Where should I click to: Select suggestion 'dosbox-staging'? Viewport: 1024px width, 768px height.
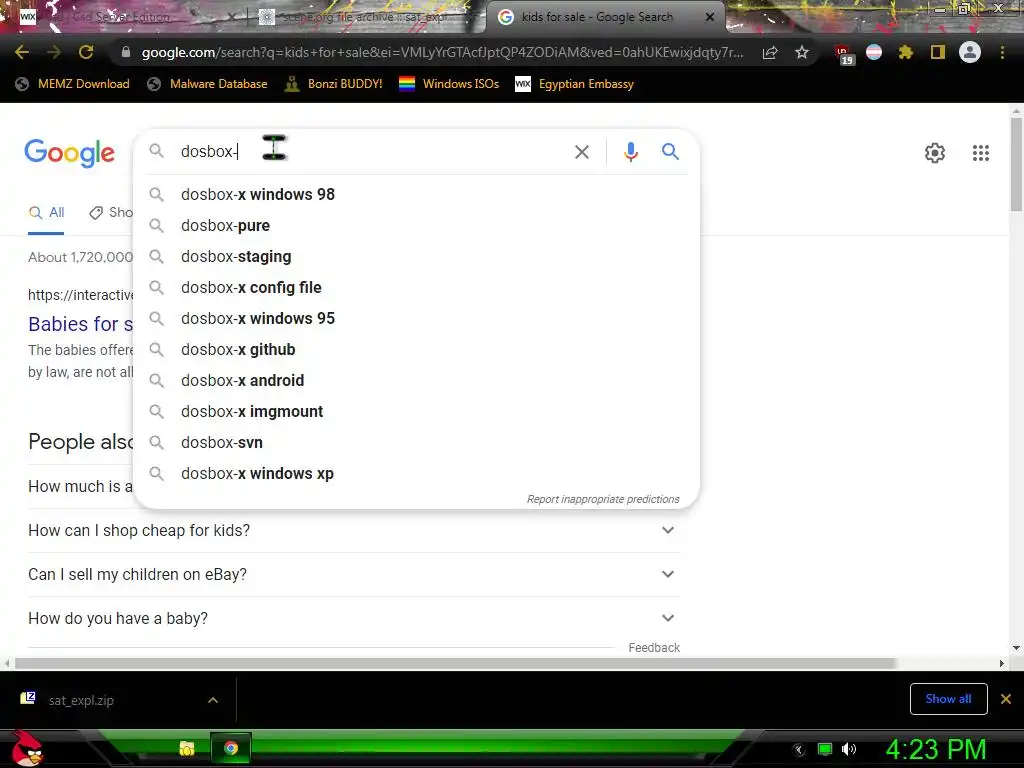coord(416,257)
